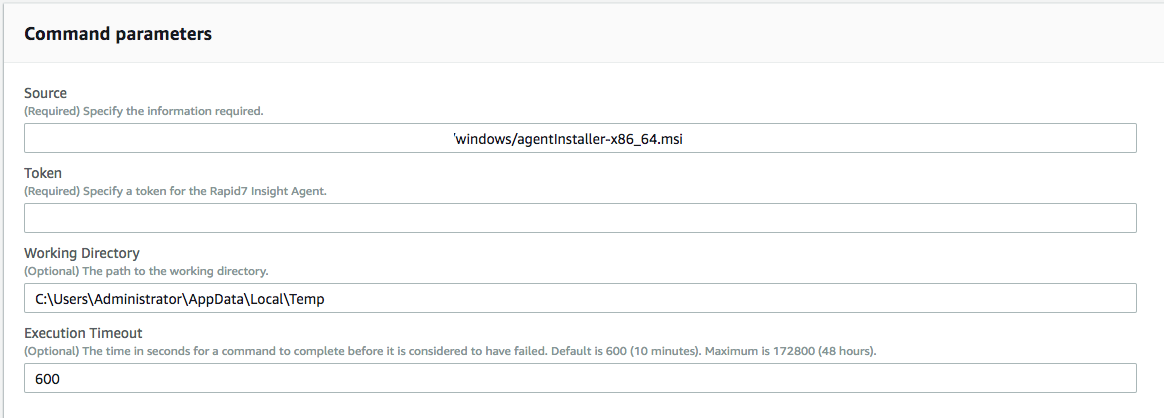Click the Working Directory label
Screen dimensions: 1164x418
click(x=82, y=253)
